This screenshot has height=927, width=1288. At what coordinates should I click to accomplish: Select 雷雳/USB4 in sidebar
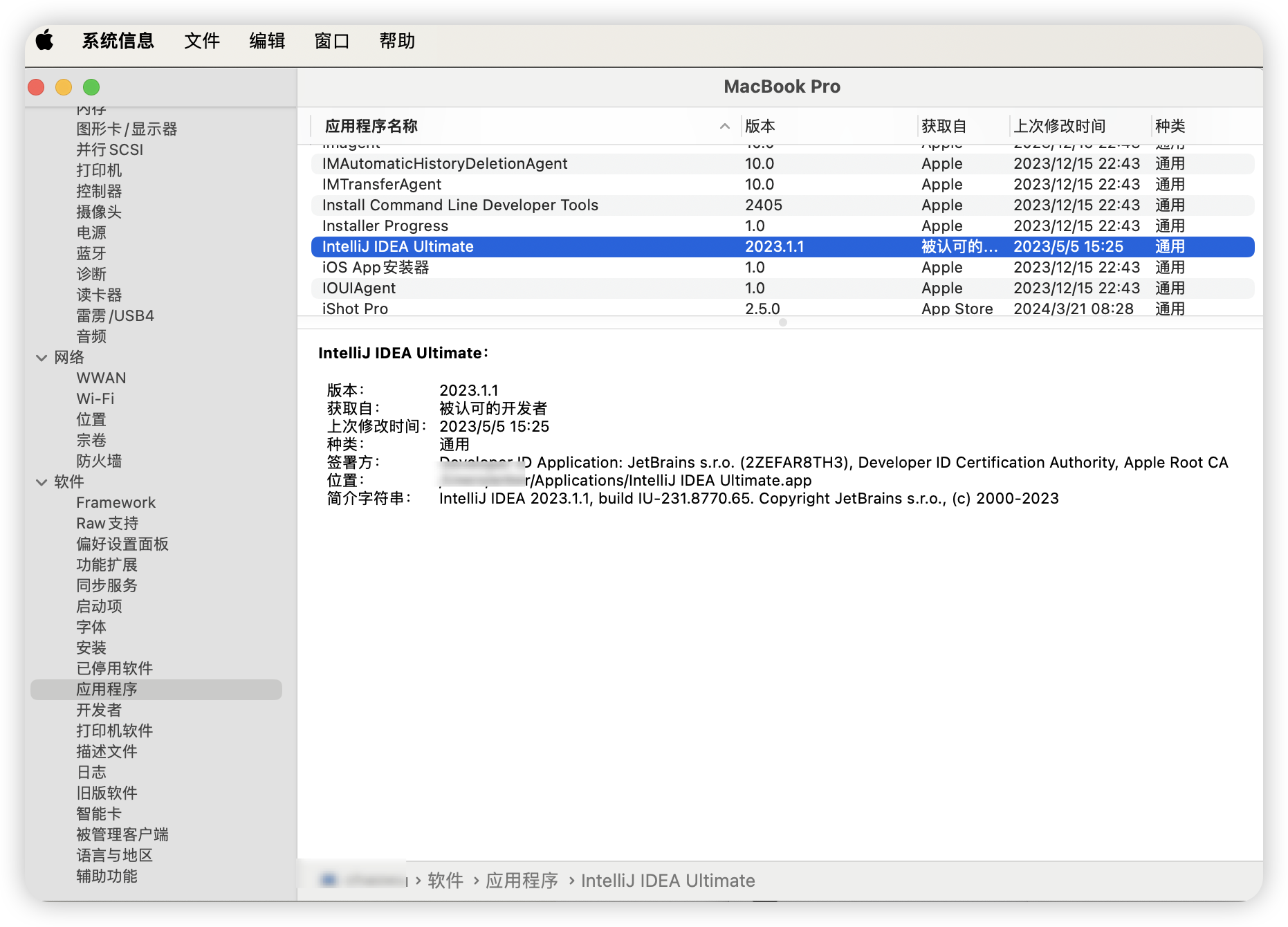click(115, 316)
